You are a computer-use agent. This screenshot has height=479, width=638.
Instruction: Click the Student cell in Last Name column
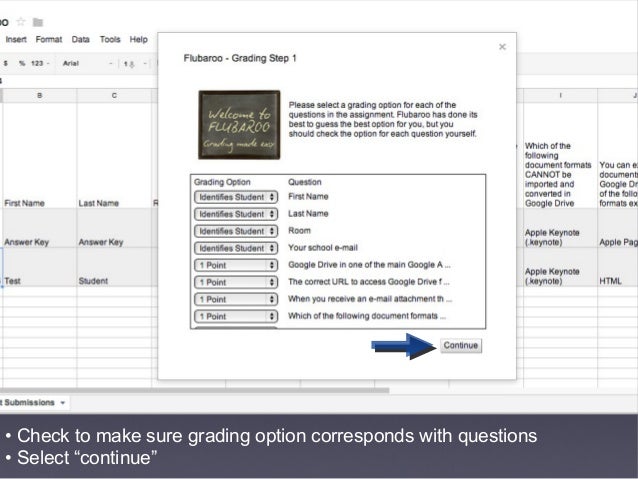click(x=114, y=267)
